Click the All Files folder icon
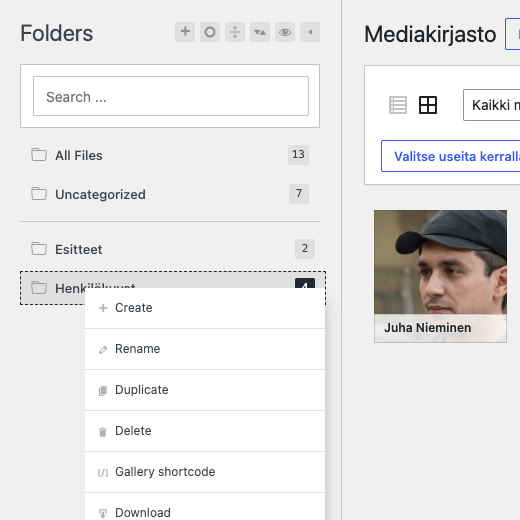Viewport: 520px width, 520px height. pyautogui.click(x=39, y=155)
